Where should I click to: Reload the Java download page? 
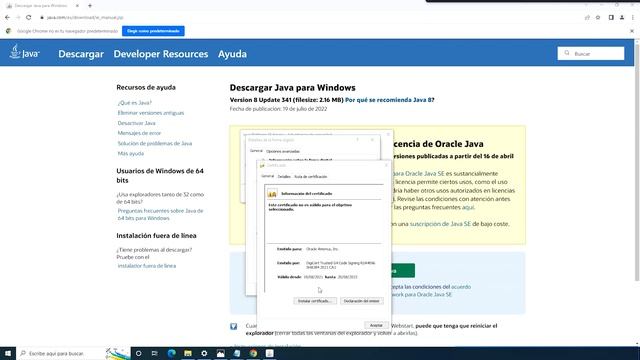(29, 18)
